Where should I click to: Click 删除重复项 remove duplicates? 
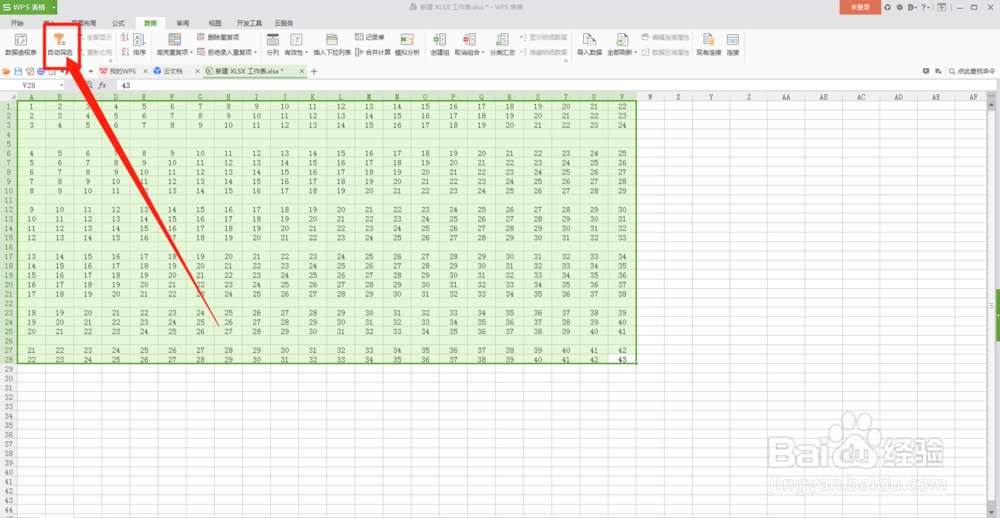click(x=218, y=38)
